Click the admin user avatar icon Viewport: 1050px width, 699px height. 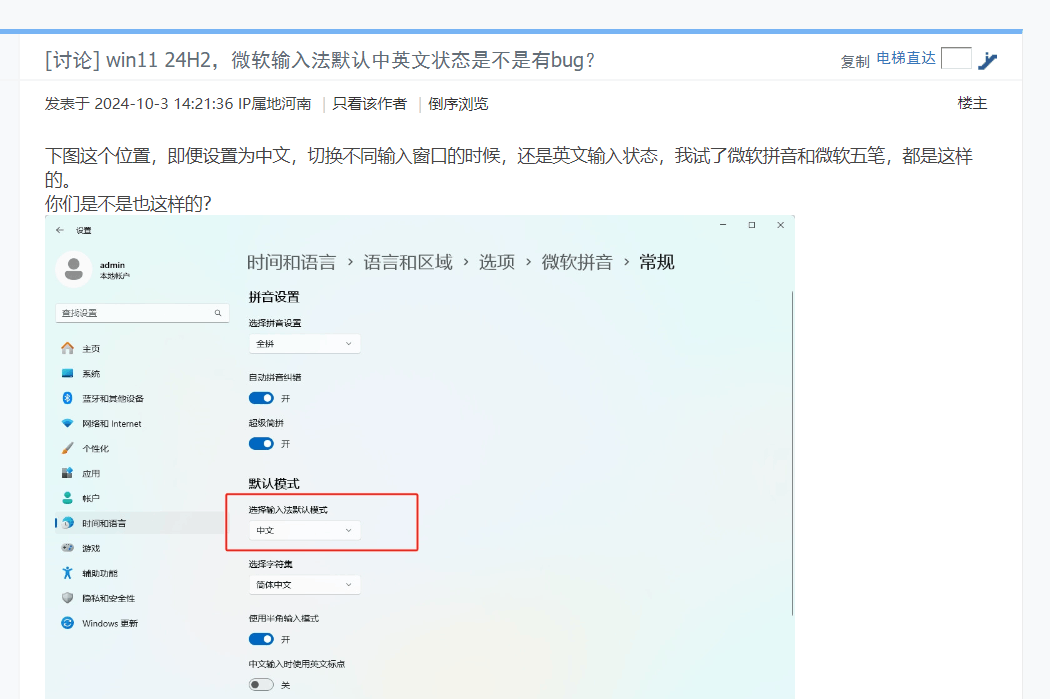74,269
